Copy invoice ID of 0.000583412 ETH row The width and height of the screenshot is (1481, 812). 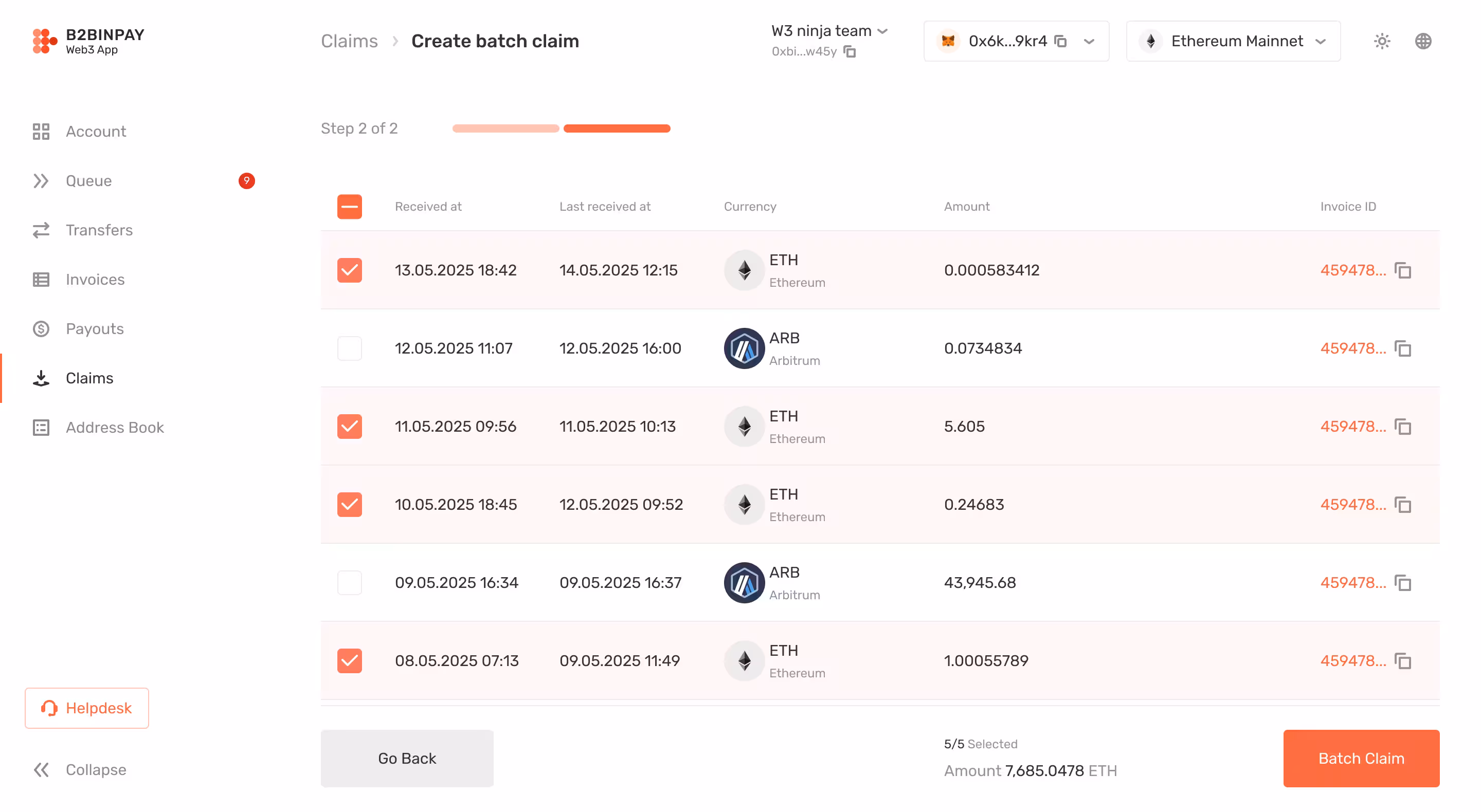pos(1403,270)
